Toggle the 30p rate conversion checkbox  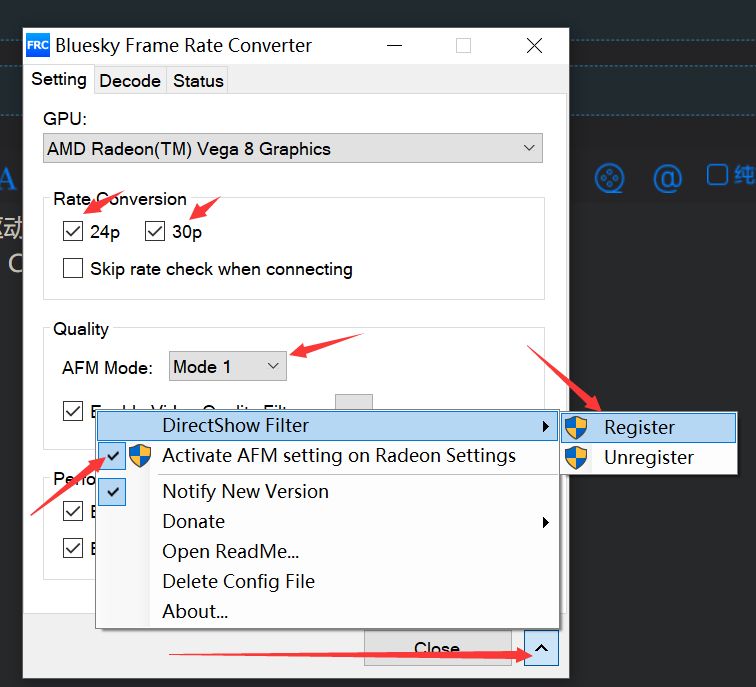pyautogui.click(x=154, y=232)
